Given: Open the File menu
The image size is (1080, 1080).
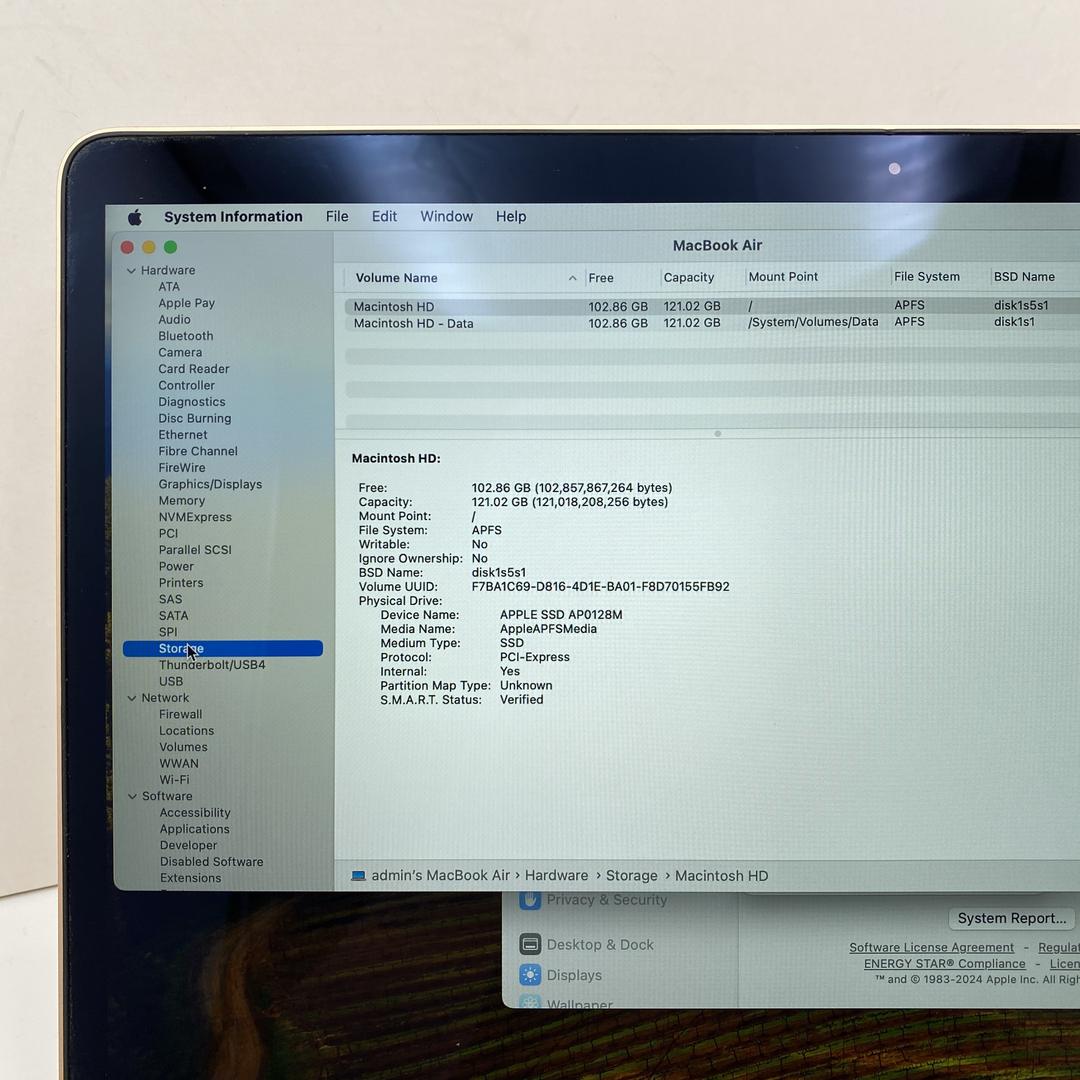Looking at the screenshot, I should [337, 216].
